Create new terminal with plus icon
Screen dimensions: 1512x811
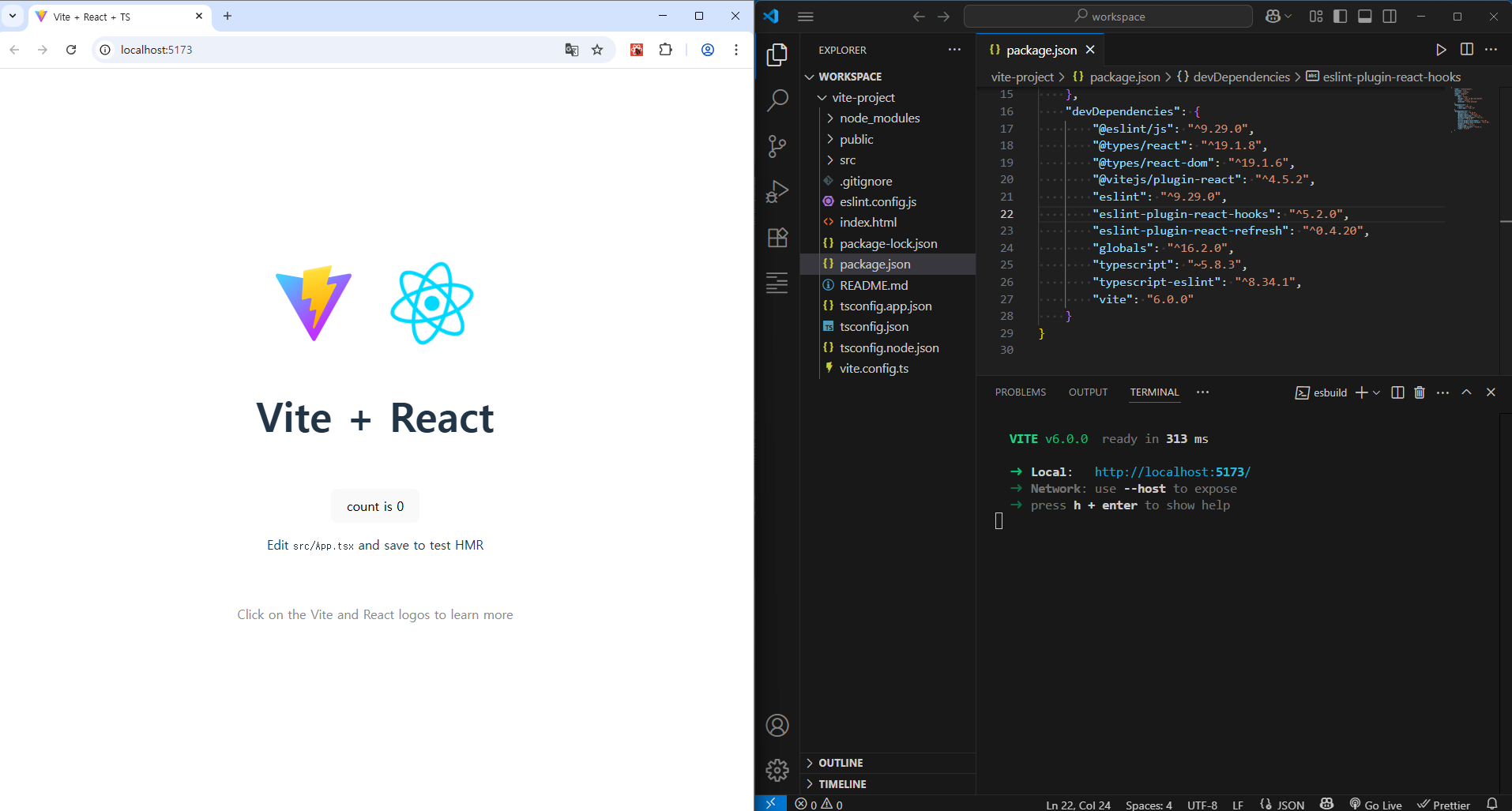pos(1361,392)
